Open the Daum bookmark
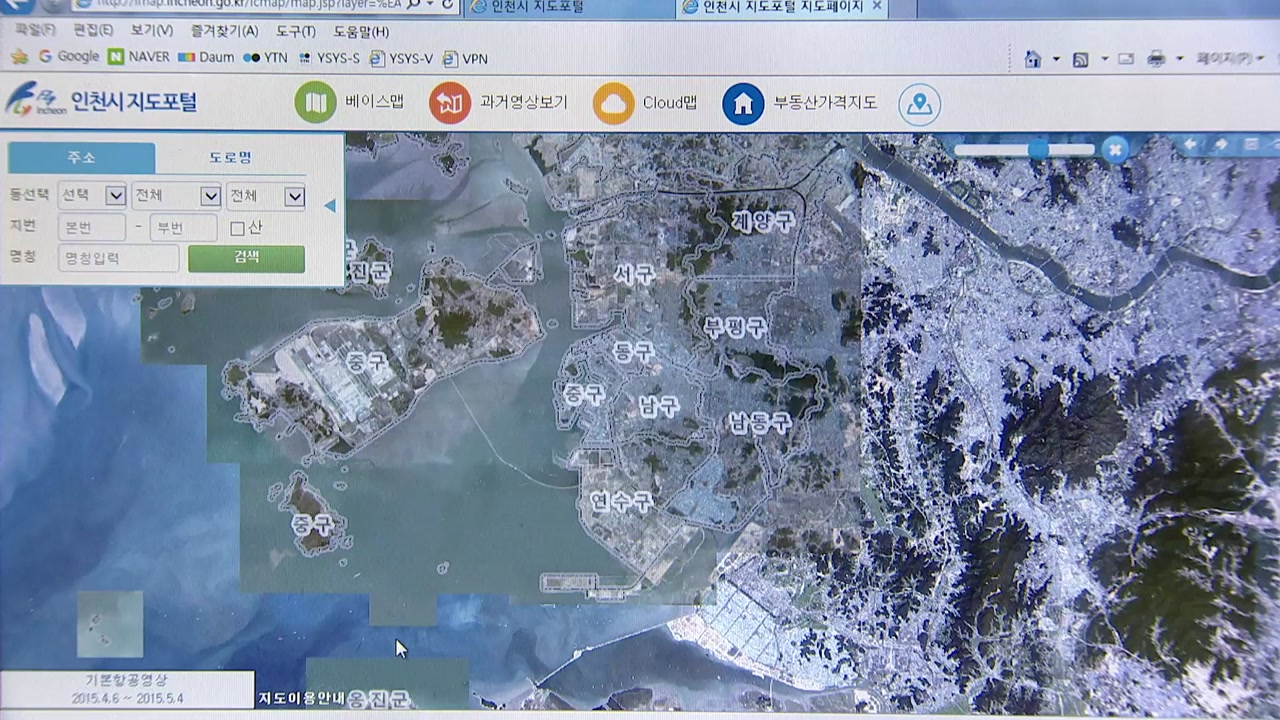 206,57
